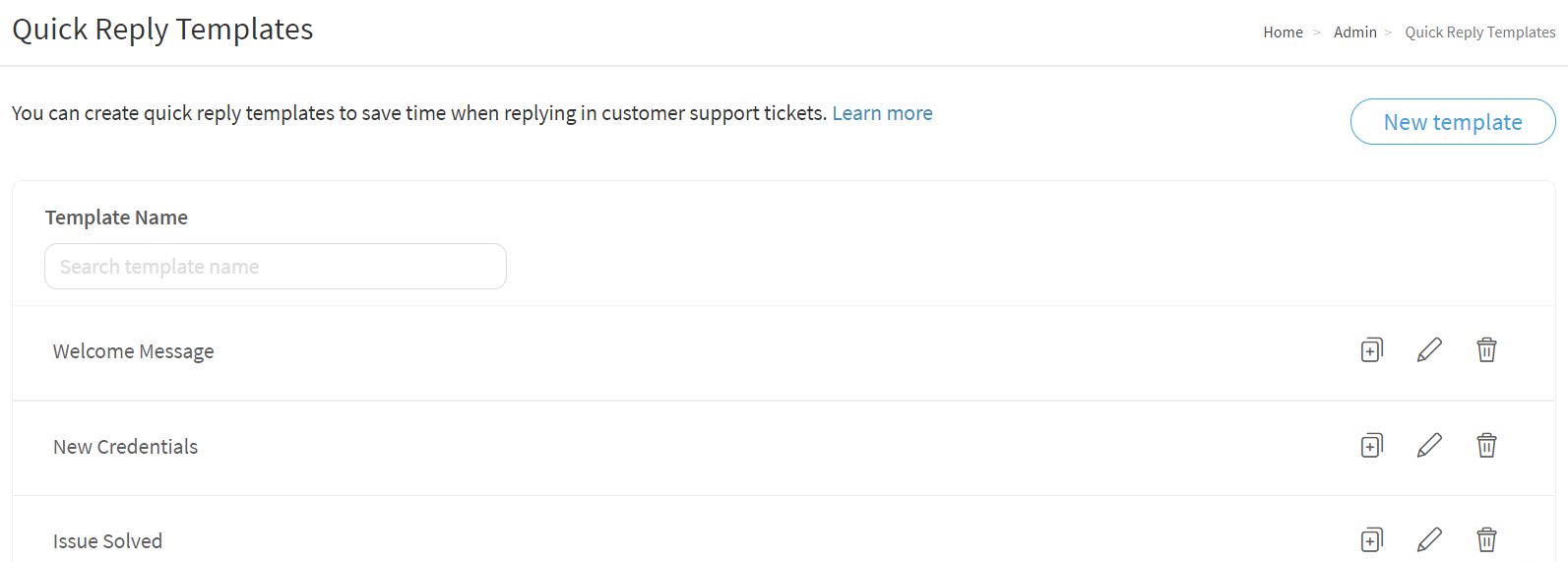Focus the Search template name field

pyautogui.click(x=276, y=267)
